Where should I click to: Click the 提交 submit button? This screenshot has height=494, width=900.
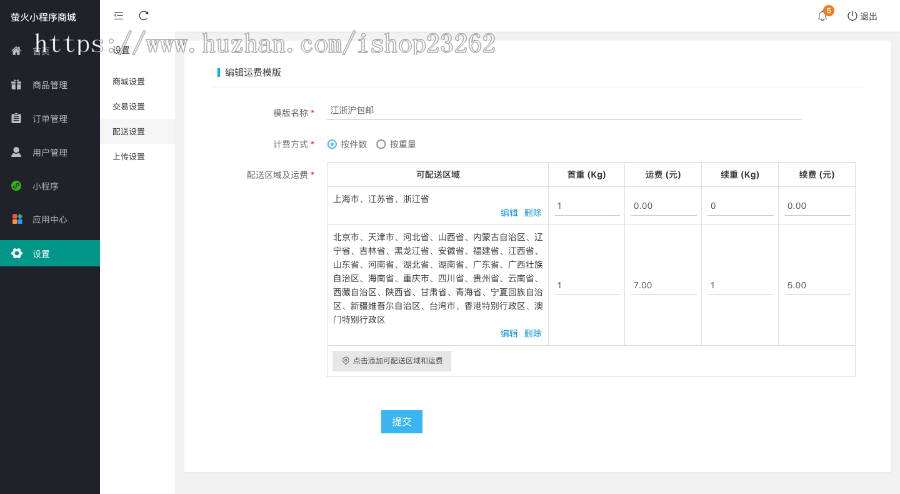point(402,422)
